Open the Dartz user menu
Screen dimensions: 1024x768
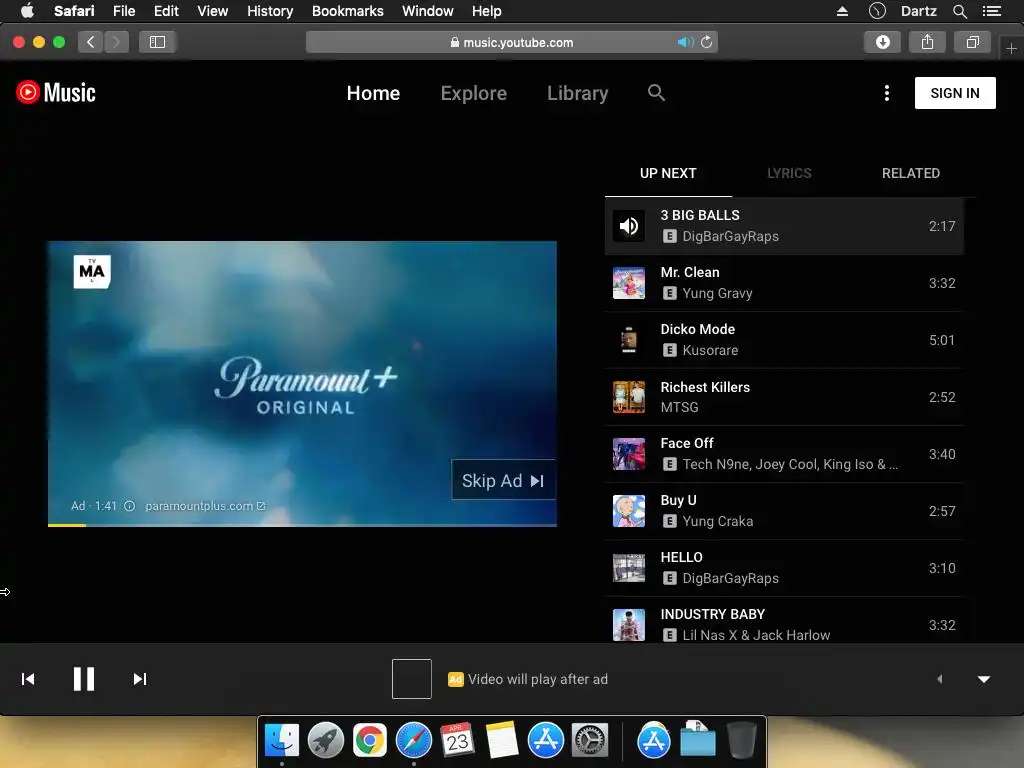(x=918, y=11)
